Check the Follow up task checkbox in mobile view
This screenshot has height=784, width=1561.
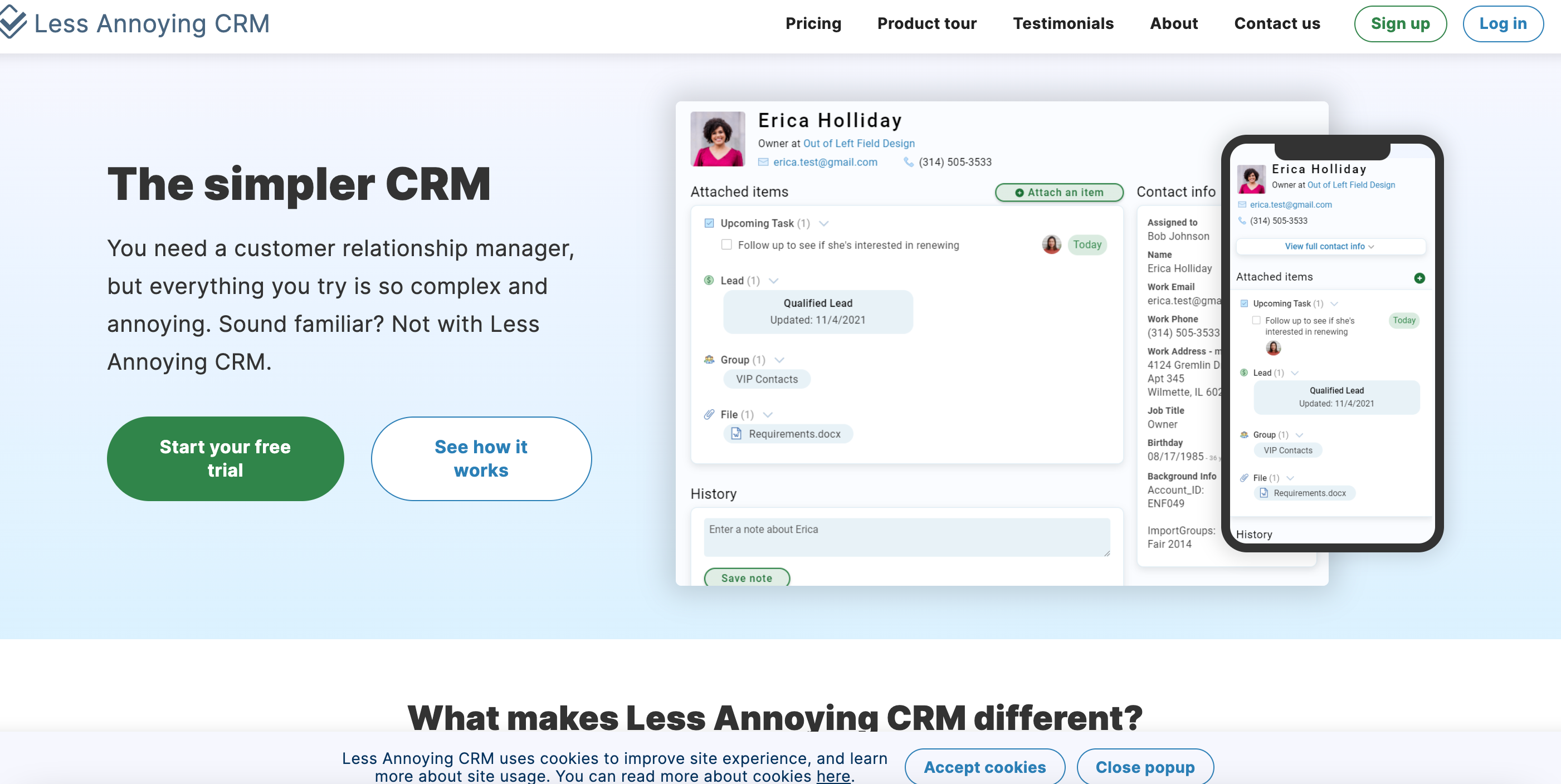click(1256, 321)
